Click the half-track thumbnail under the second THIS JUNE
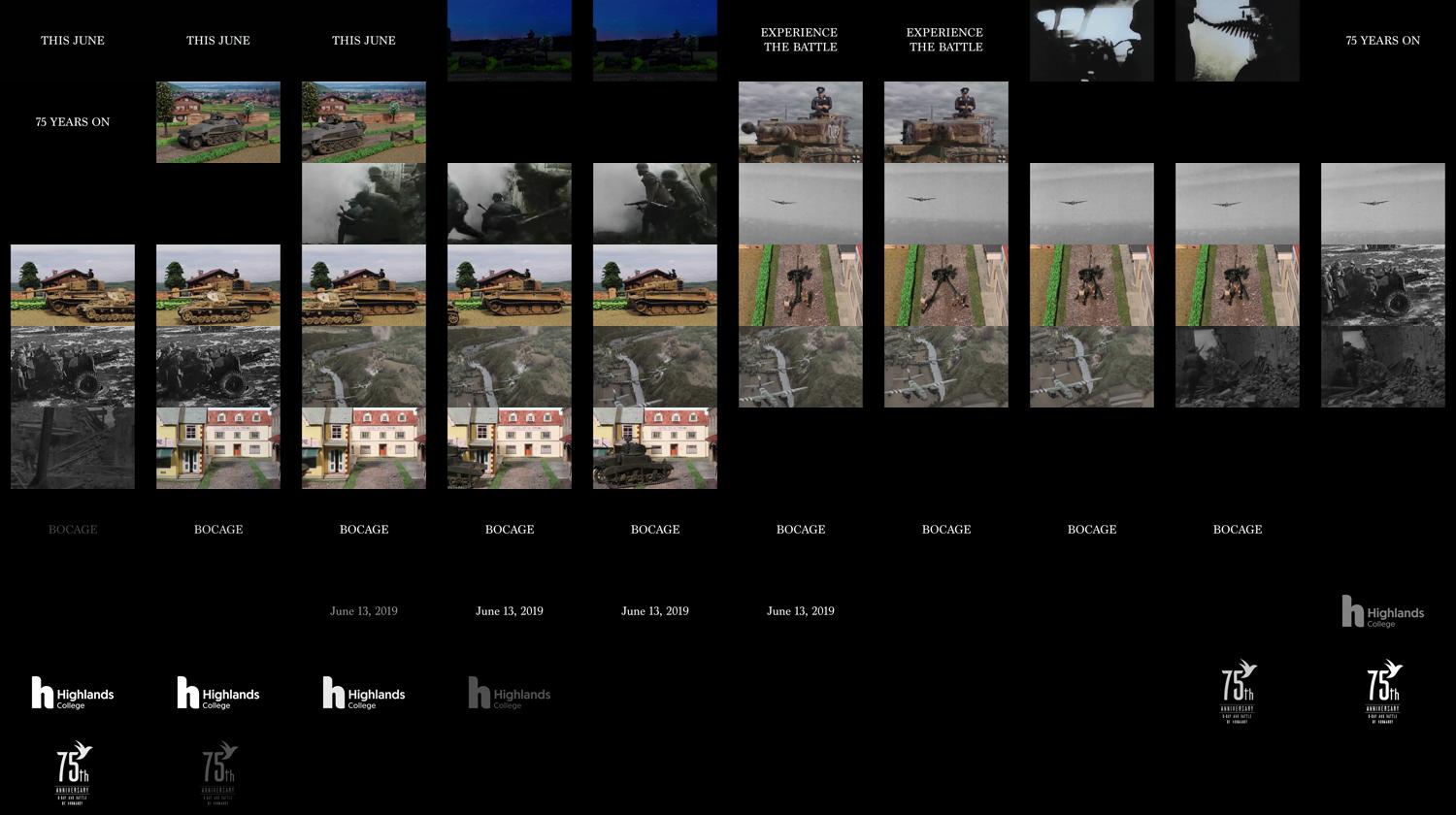1456x815 pixels. [x=218, y=122]
